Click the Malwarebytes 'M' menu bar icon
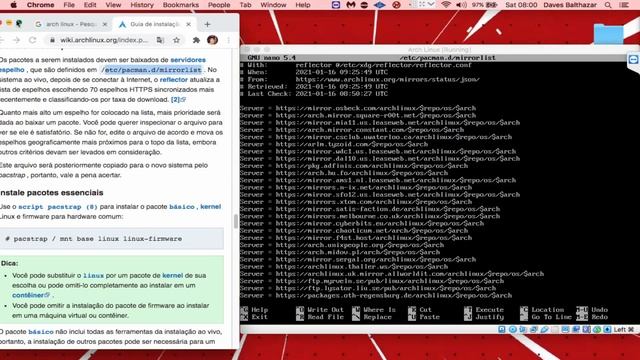This screenshot has height=360, width=640. tap(351, 5)
